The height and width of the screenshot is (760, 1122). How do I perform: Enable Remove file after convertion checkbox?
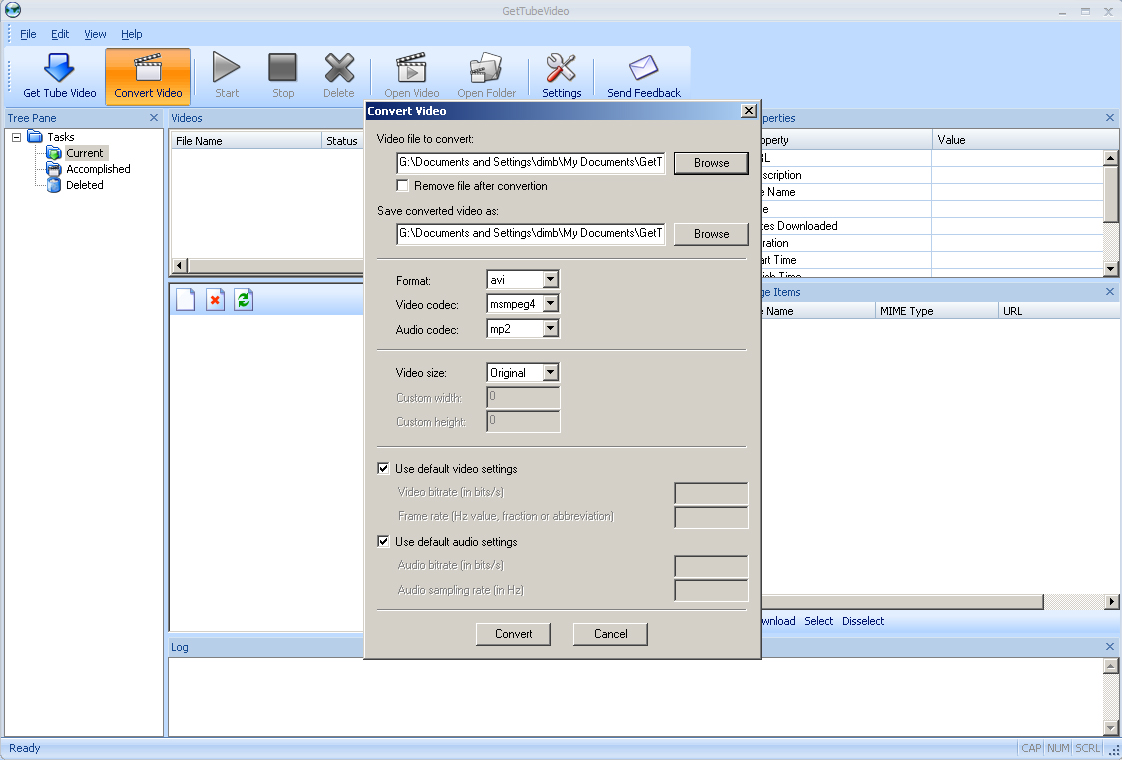coord(403,186)
